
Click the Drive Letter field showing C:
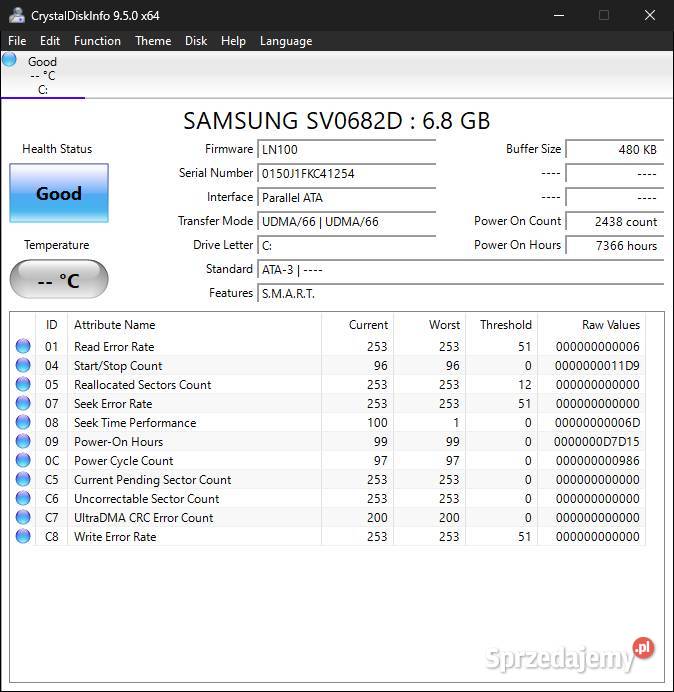[346, 245]
